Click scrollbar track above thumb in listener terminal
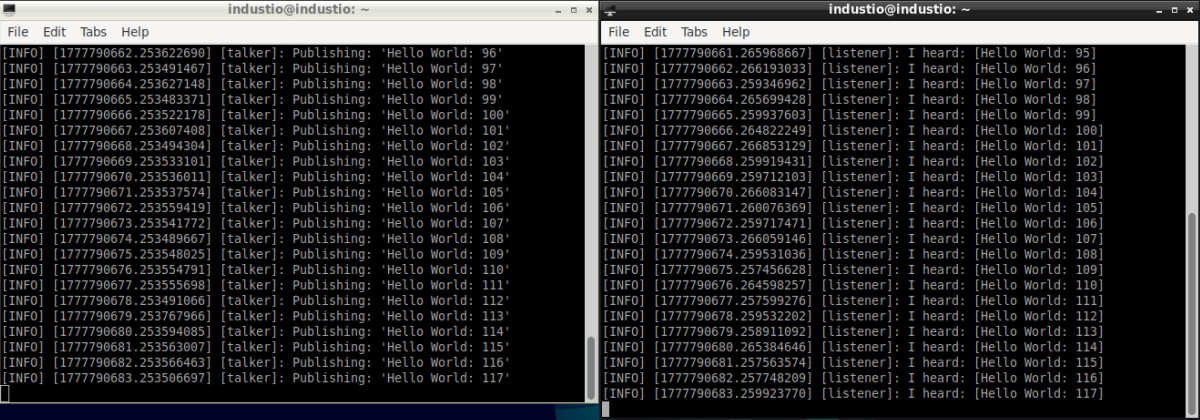 pos(1190,128)
